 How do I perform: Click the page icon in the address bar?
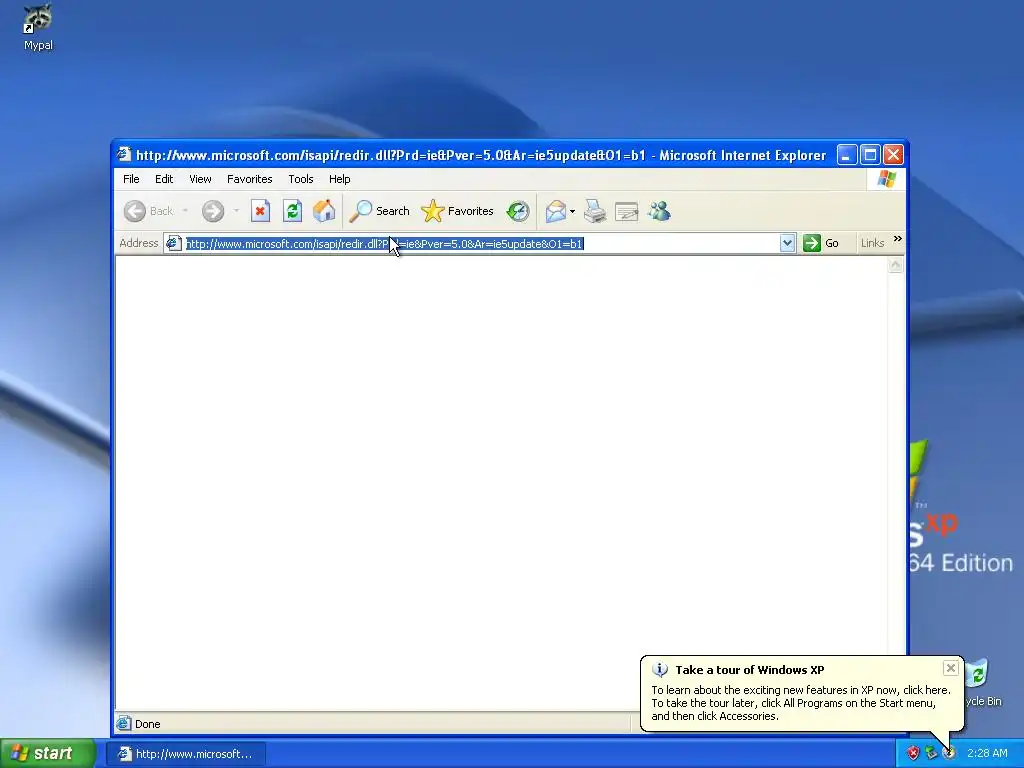173,243
